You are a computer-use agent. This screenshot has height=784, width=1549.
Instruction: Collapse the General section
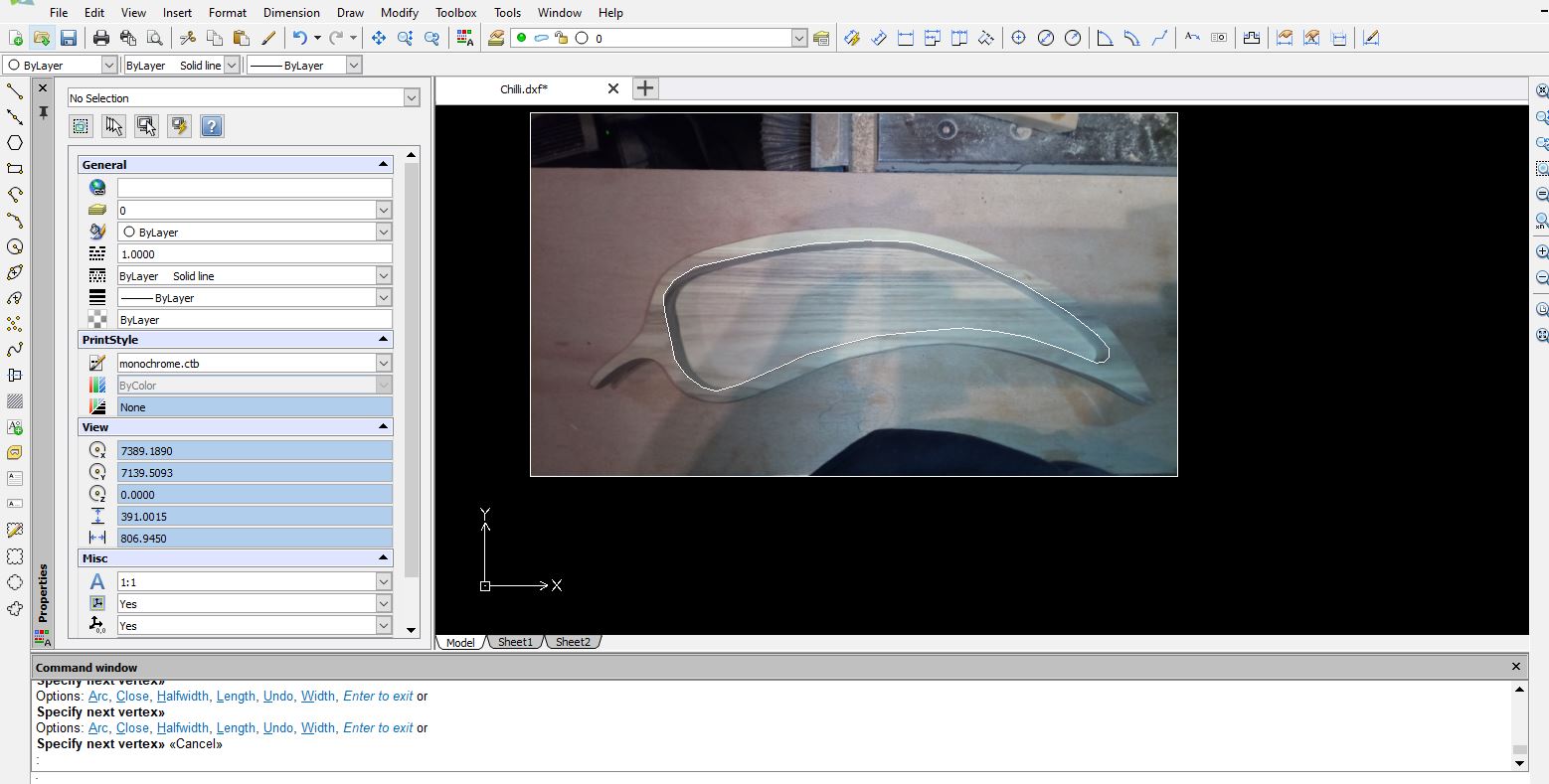pyautogui.click(x=383, y=165)
